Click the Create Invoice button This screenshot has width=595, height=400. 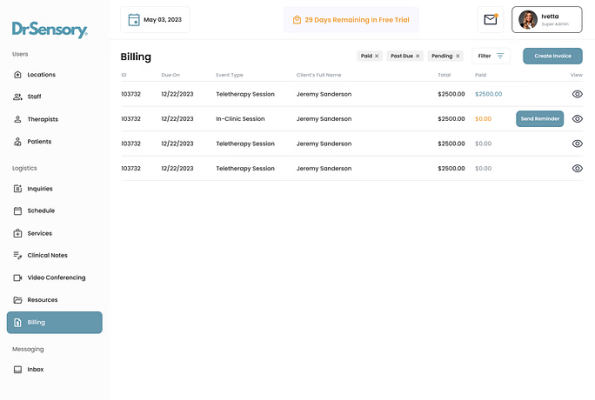552,56
